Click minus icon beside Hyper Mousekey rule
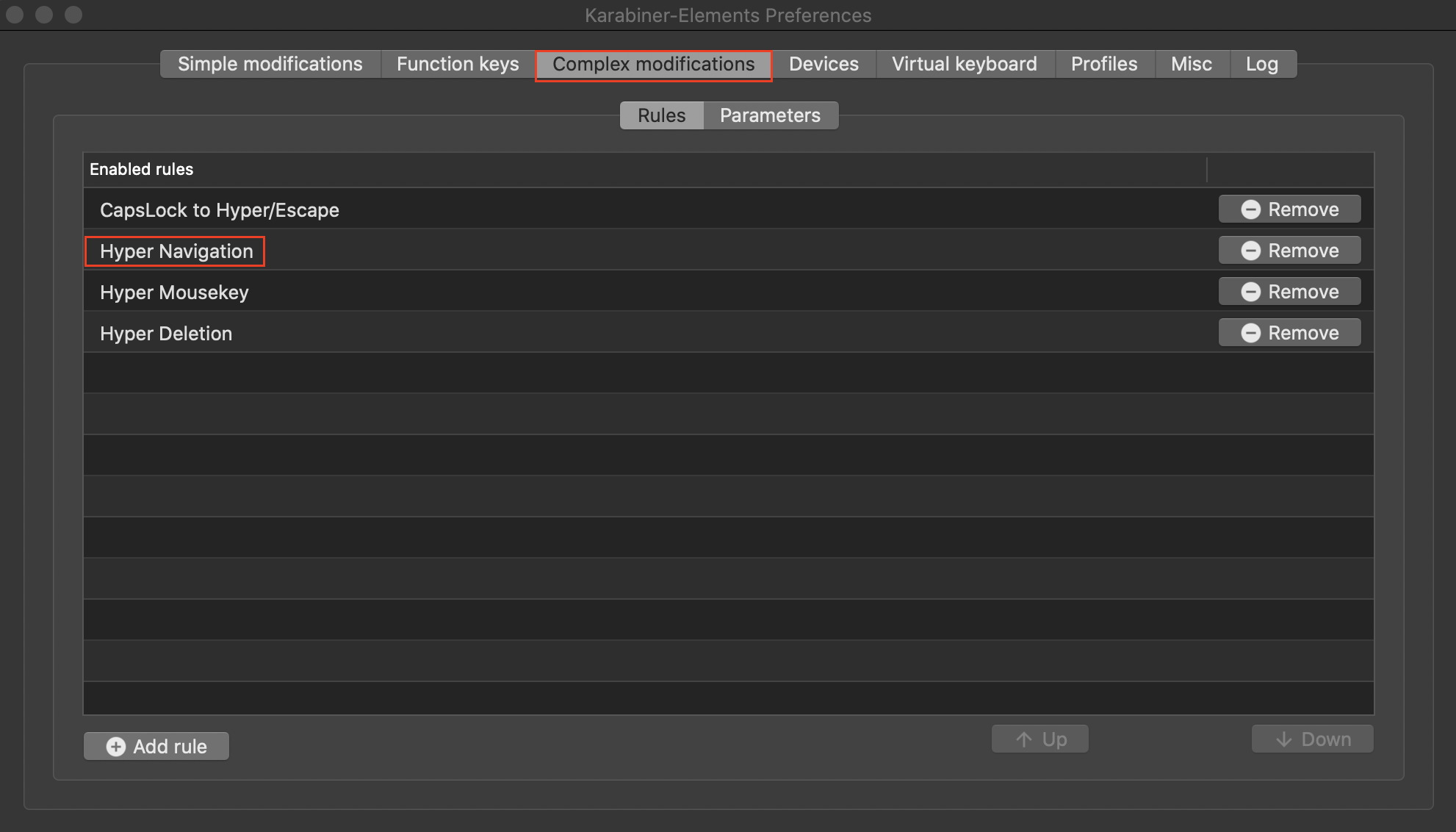Image resolution: width=1456 pixels, height=832 pixels. [x=1250, y=292]
